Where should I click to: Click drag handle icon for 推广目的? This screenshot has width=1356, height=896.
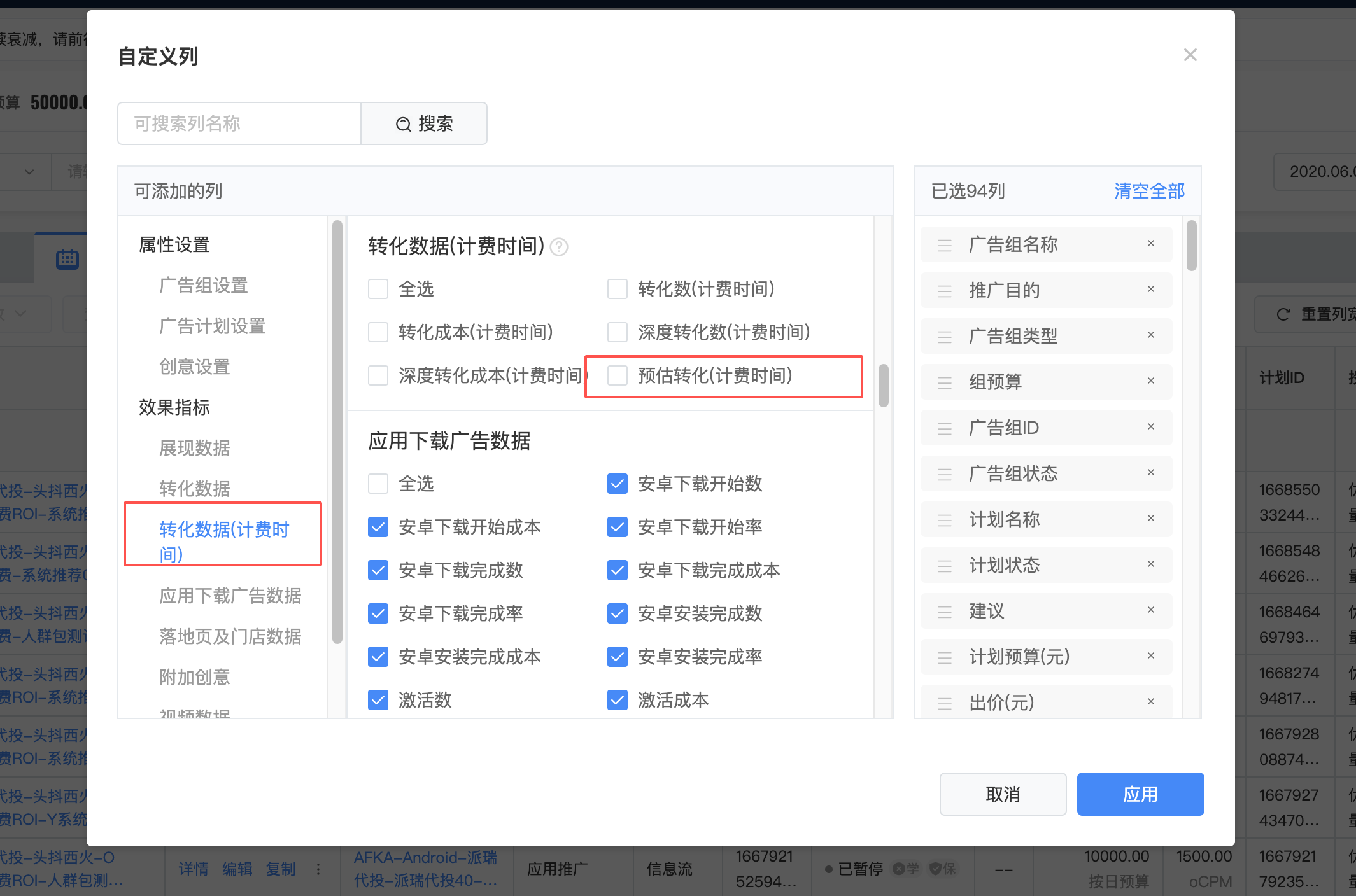click(945, 291)
